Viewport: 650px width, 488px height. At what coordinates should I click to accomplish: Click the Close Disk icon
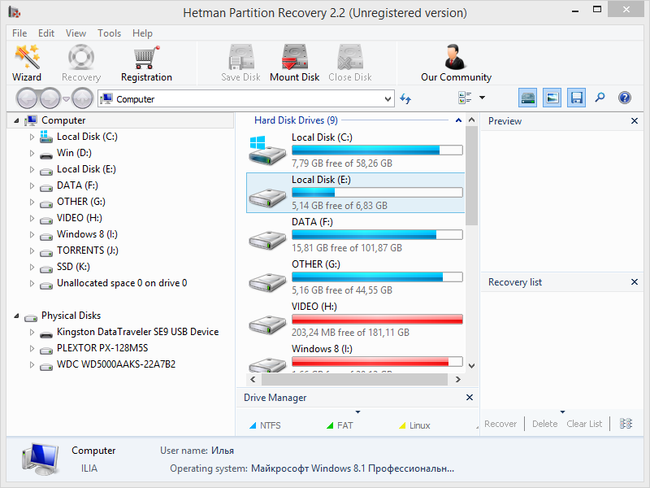tap(350, 56)
